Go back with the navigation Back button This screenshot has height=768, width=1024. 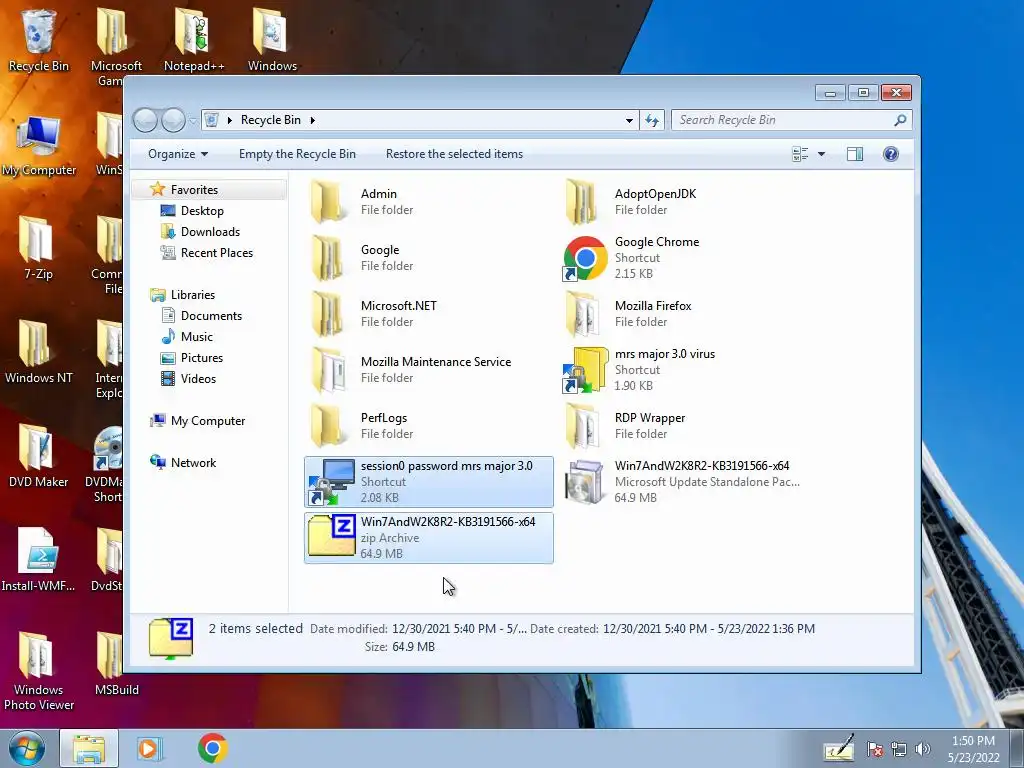click(145, 120)
